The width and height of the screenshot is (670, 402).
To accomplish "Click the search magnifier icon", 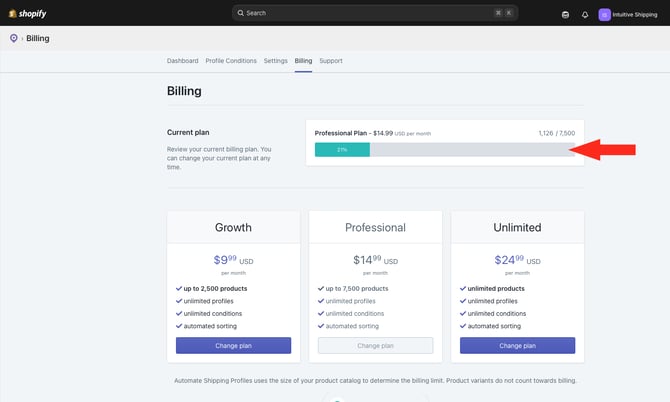I will (241, 13).
